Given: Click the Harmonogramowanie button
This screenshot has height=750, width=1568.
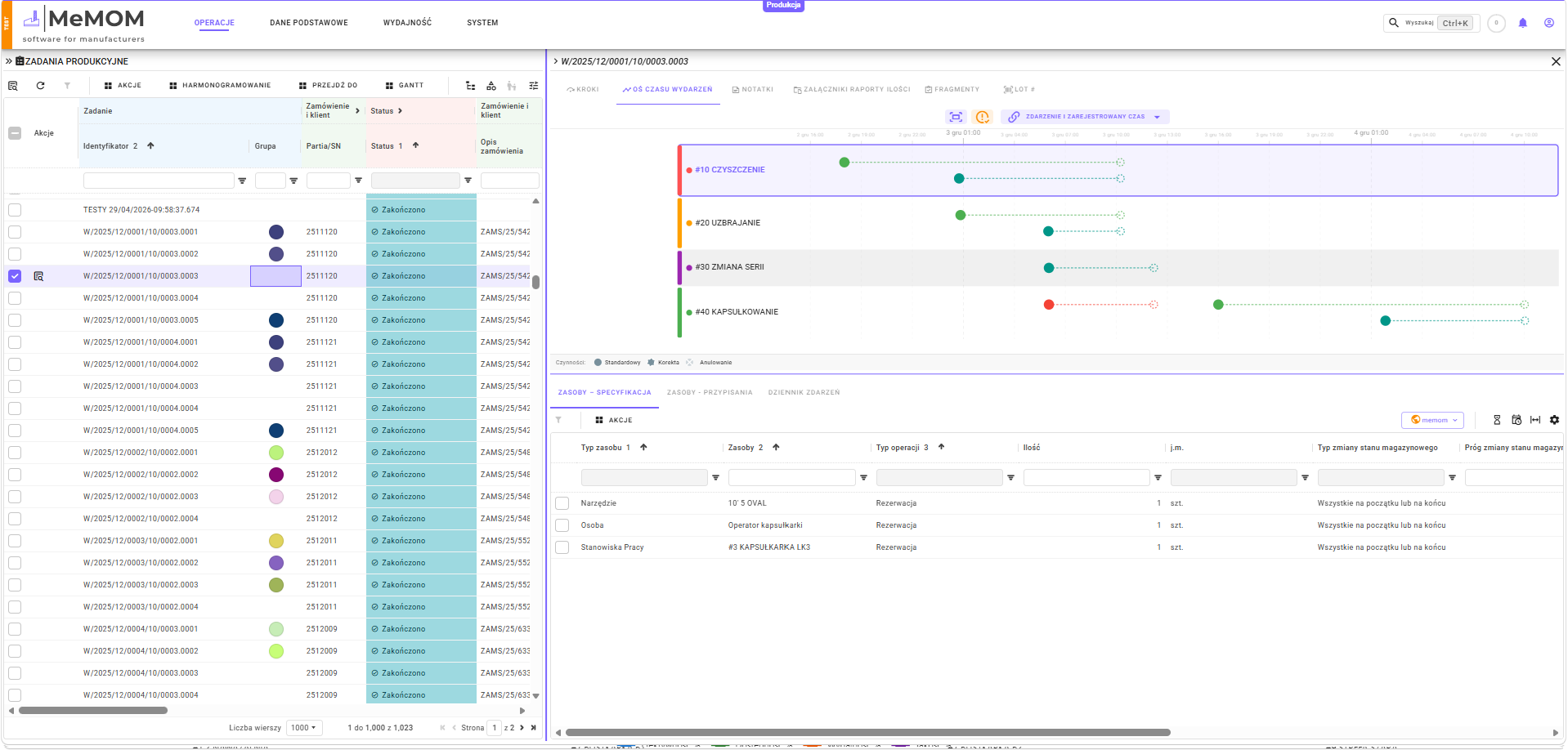Looking at the screenshot, I should click(220, 85).
